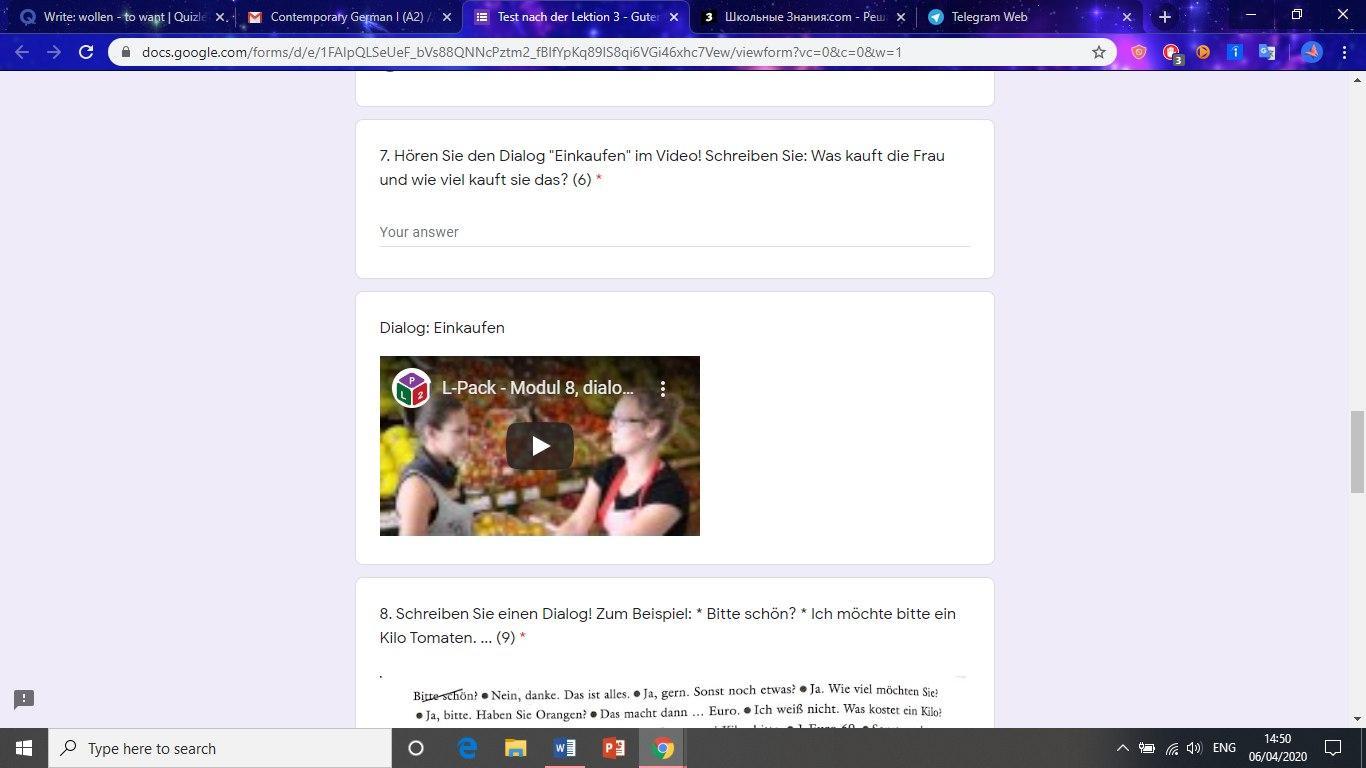Open a new browser tab
The image size is (1366, 768).
click(1164, 17)
